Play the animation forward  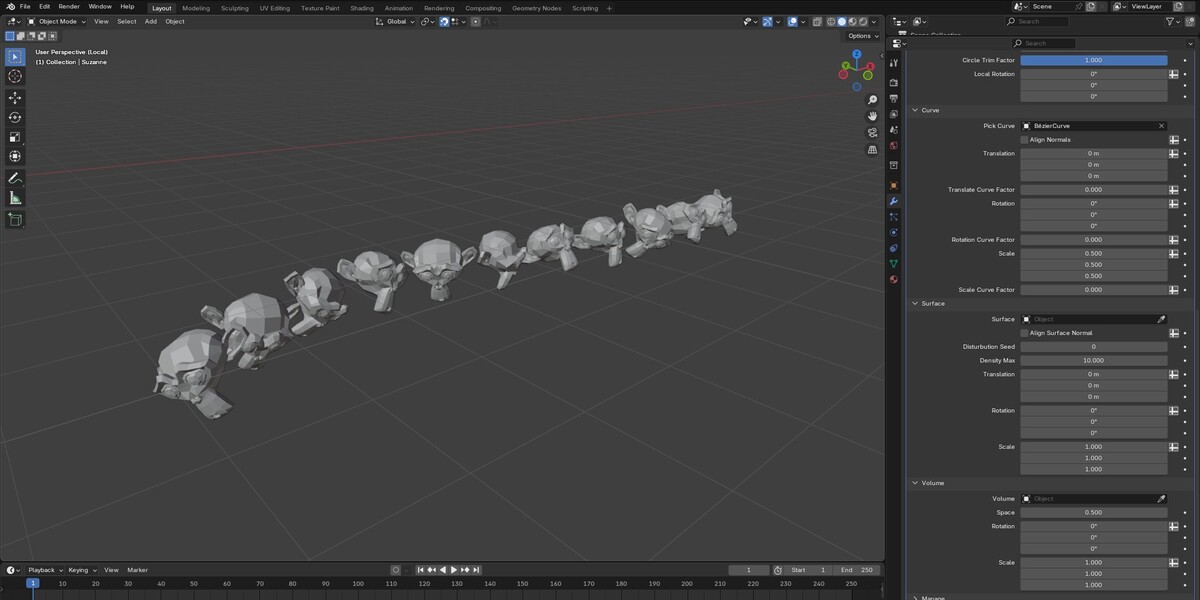click(454, 570)
